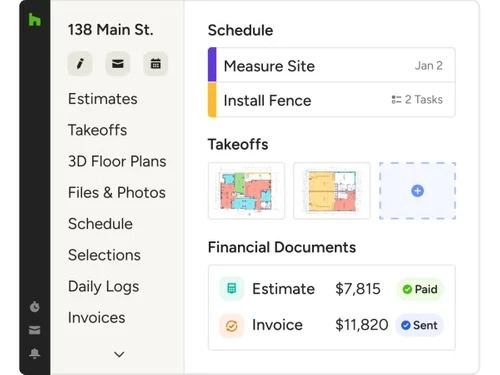This screenshot has height=375, width=500.
Task: Click the Financial Documents heading
Action: (282, 247)
